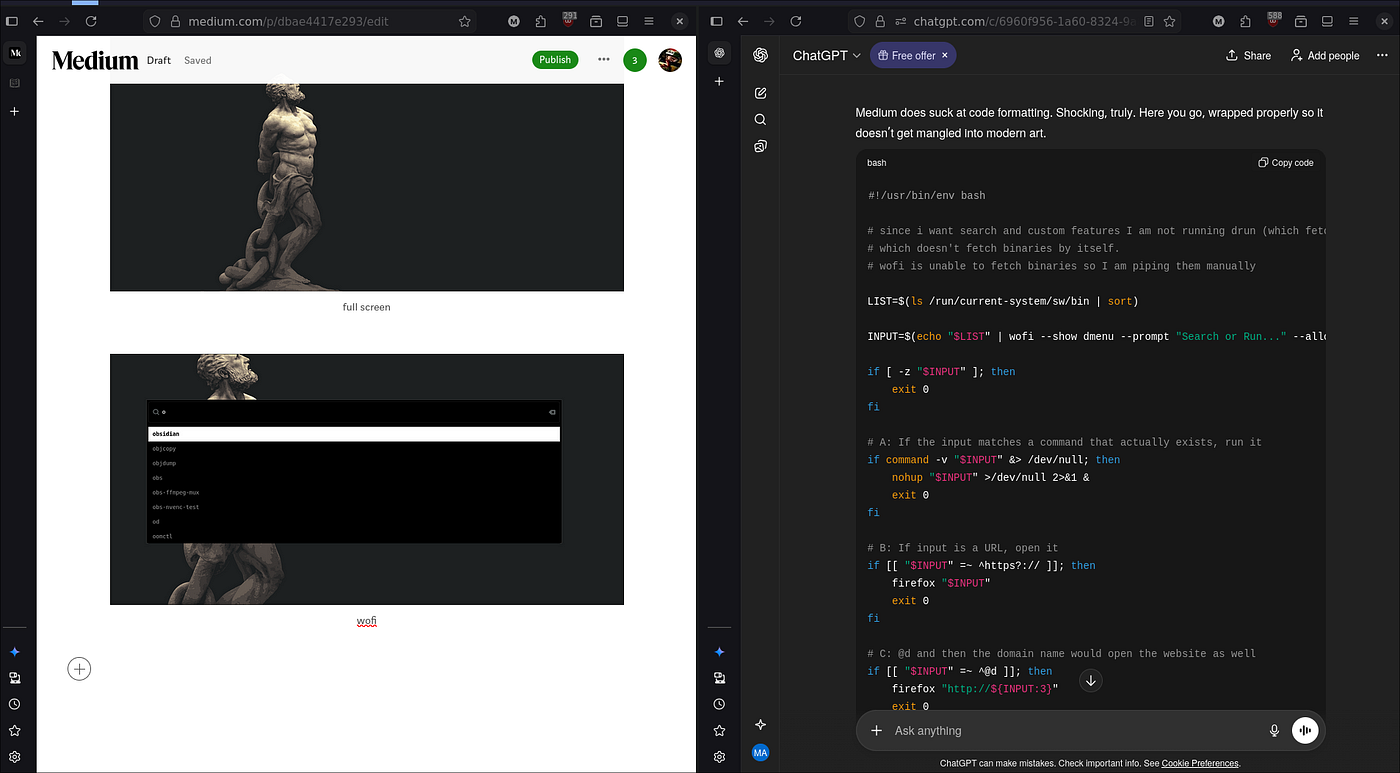1400x773 pixels.
Task: Open a new tab in the Medium window sidebar
Action: [15, 112]
